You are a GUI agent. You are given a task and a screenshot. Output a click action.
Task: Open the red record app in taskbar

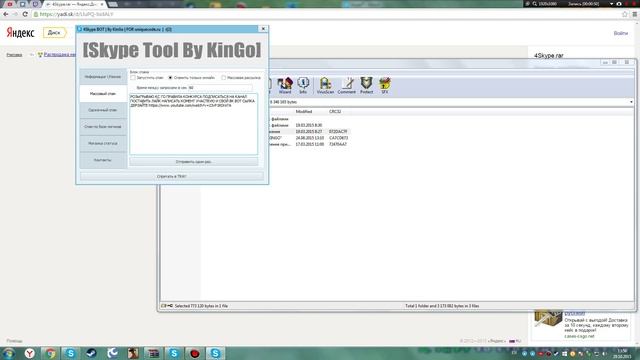click(x=195, y=353)
